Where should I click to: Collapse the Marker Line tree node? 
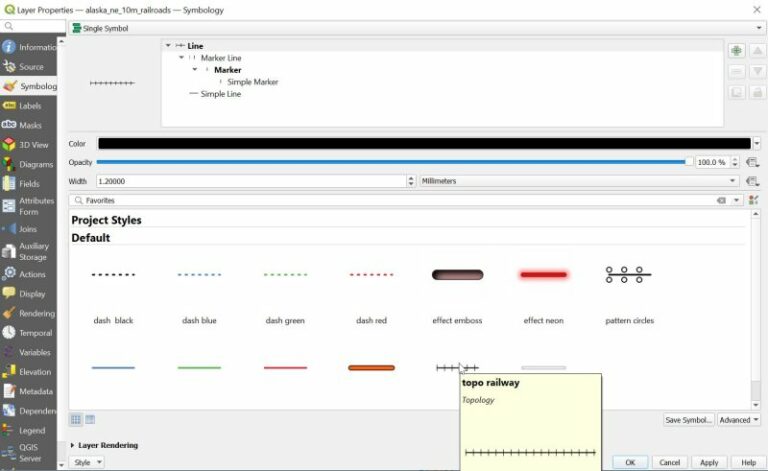coord(182,58)
